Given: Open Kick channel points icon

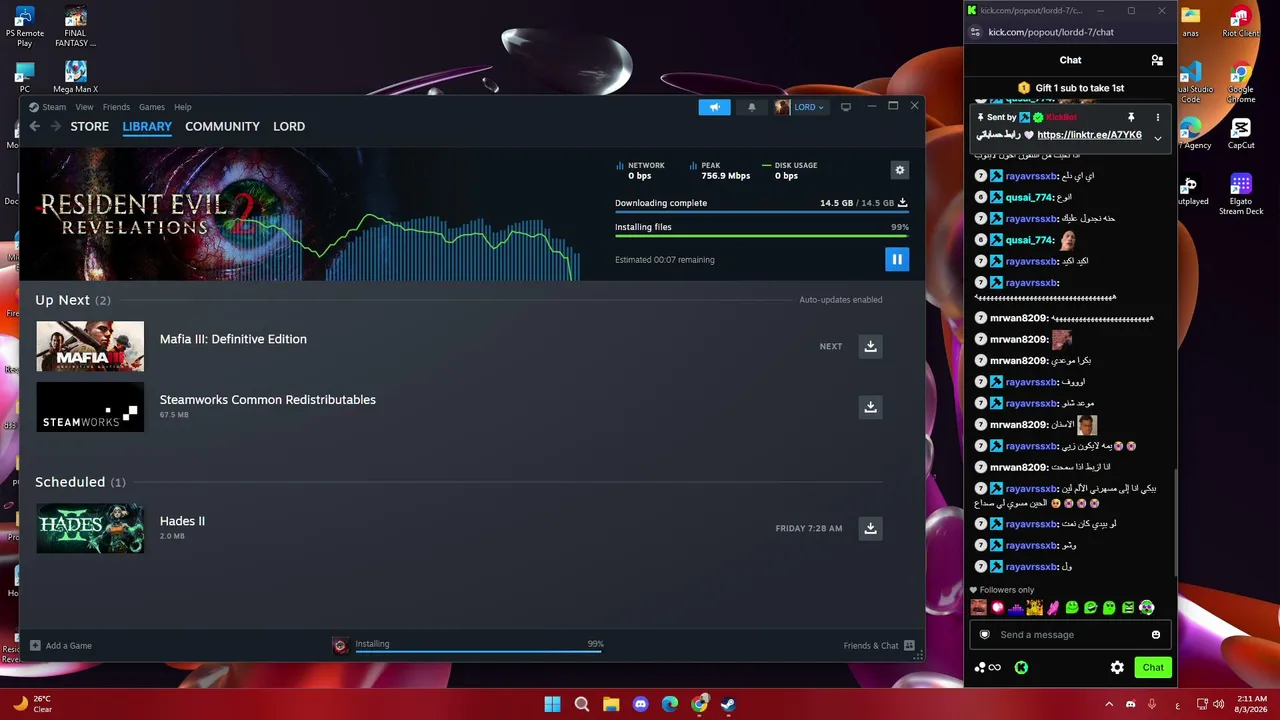Looking at the screenshot, I should click(987, 667).
